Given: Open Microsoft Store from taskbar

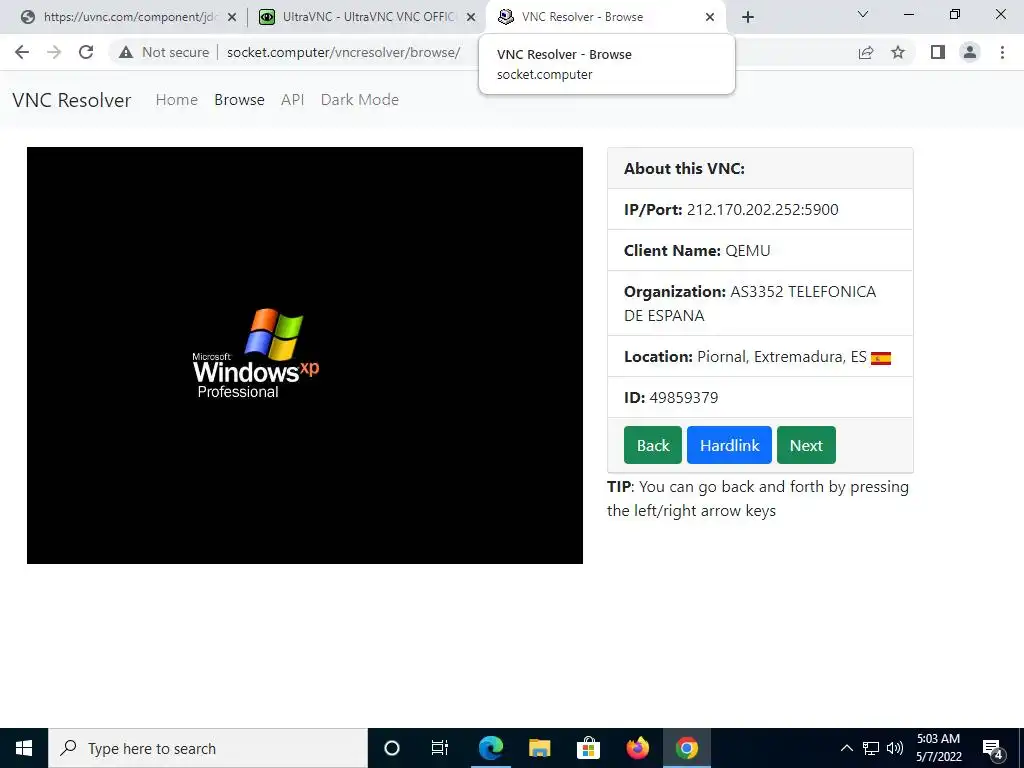Looking at the screenshot, I should (588, 748).
